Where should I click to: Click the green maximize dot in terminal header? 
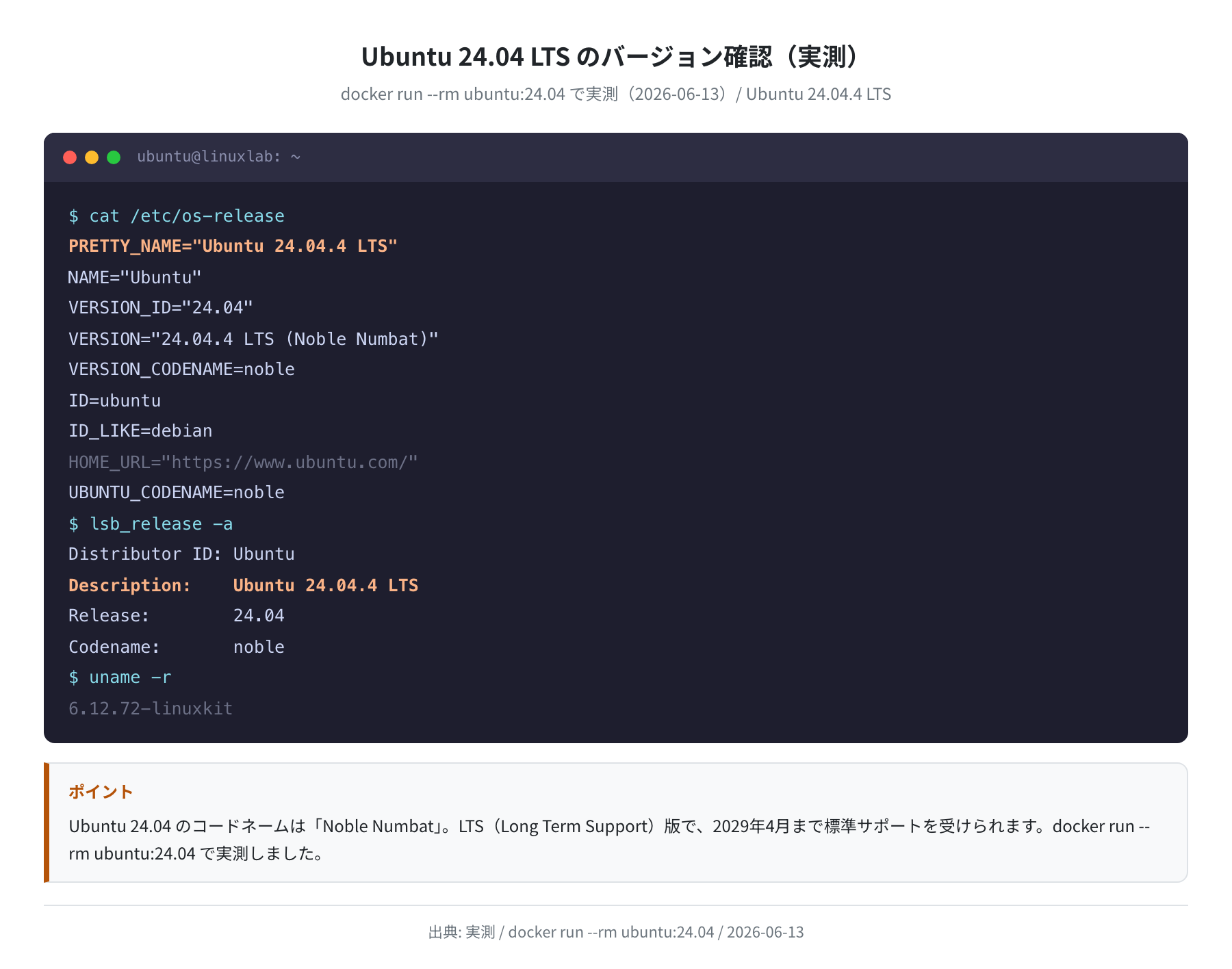click(x=114, y=157)
